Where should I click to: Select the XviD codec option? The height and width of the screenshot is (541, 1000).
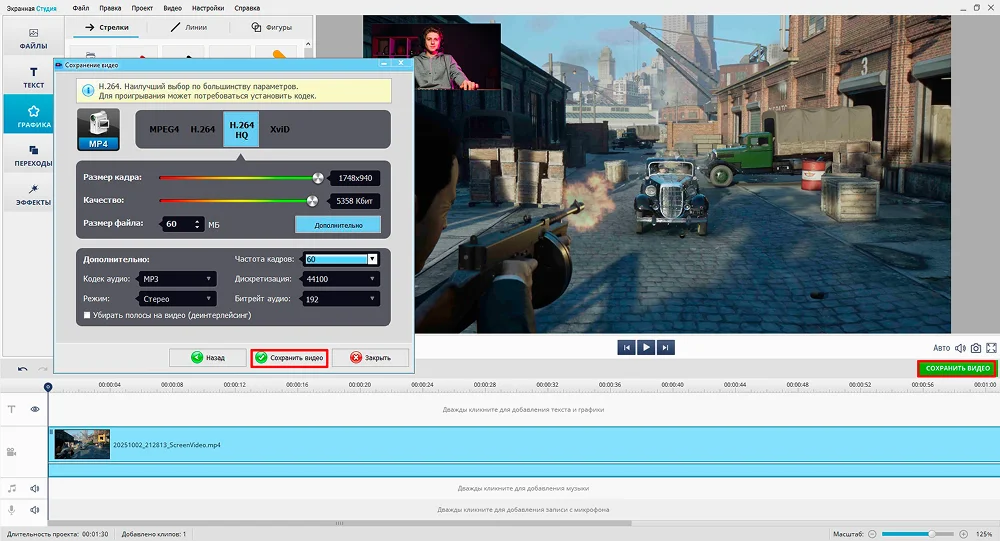point(280,130)
